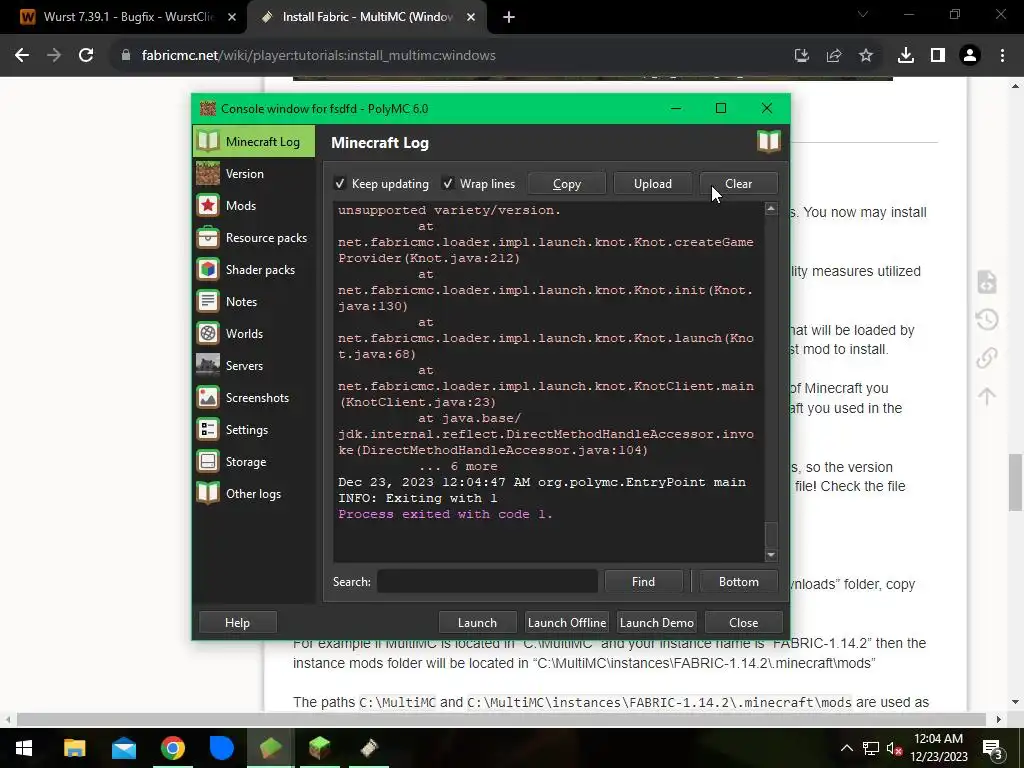1024x768 pixels.
Task: Click into the Search text field
Action: coord(487,582)
